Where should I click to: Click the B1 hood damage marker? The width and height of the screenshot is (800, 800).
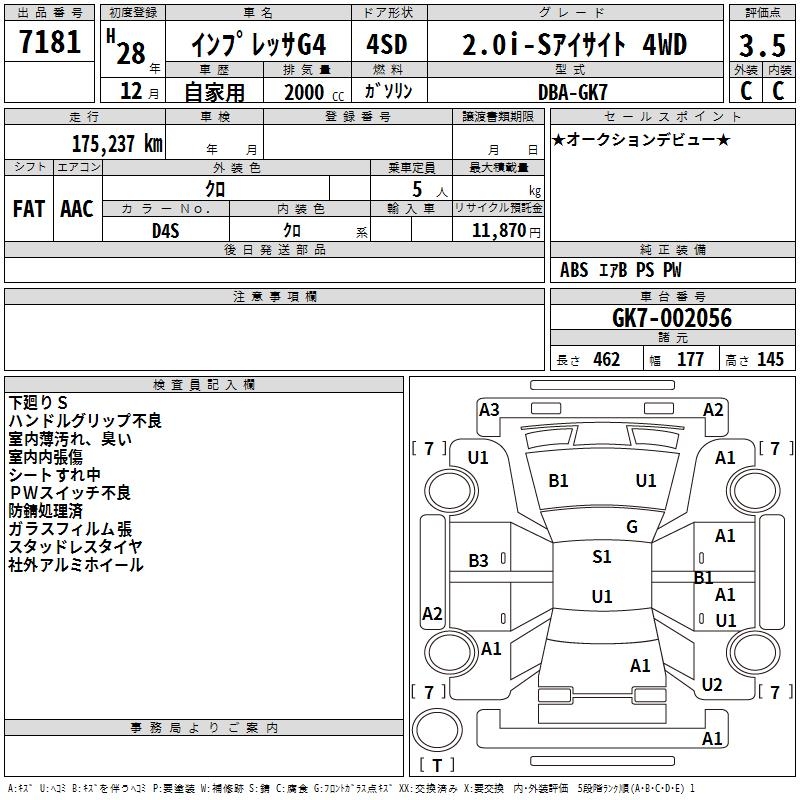[558, 480]
